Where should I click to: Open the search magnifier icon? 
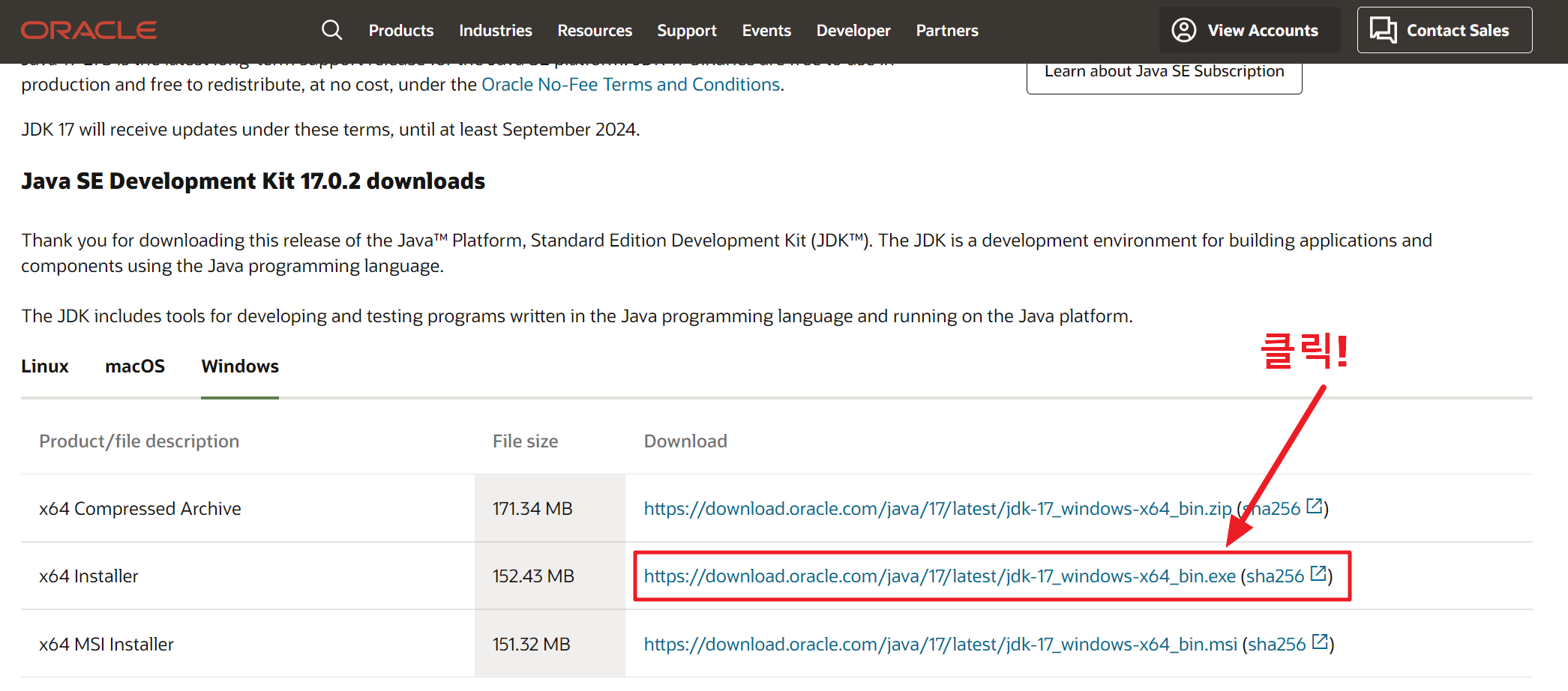click(x=331, y=30)
